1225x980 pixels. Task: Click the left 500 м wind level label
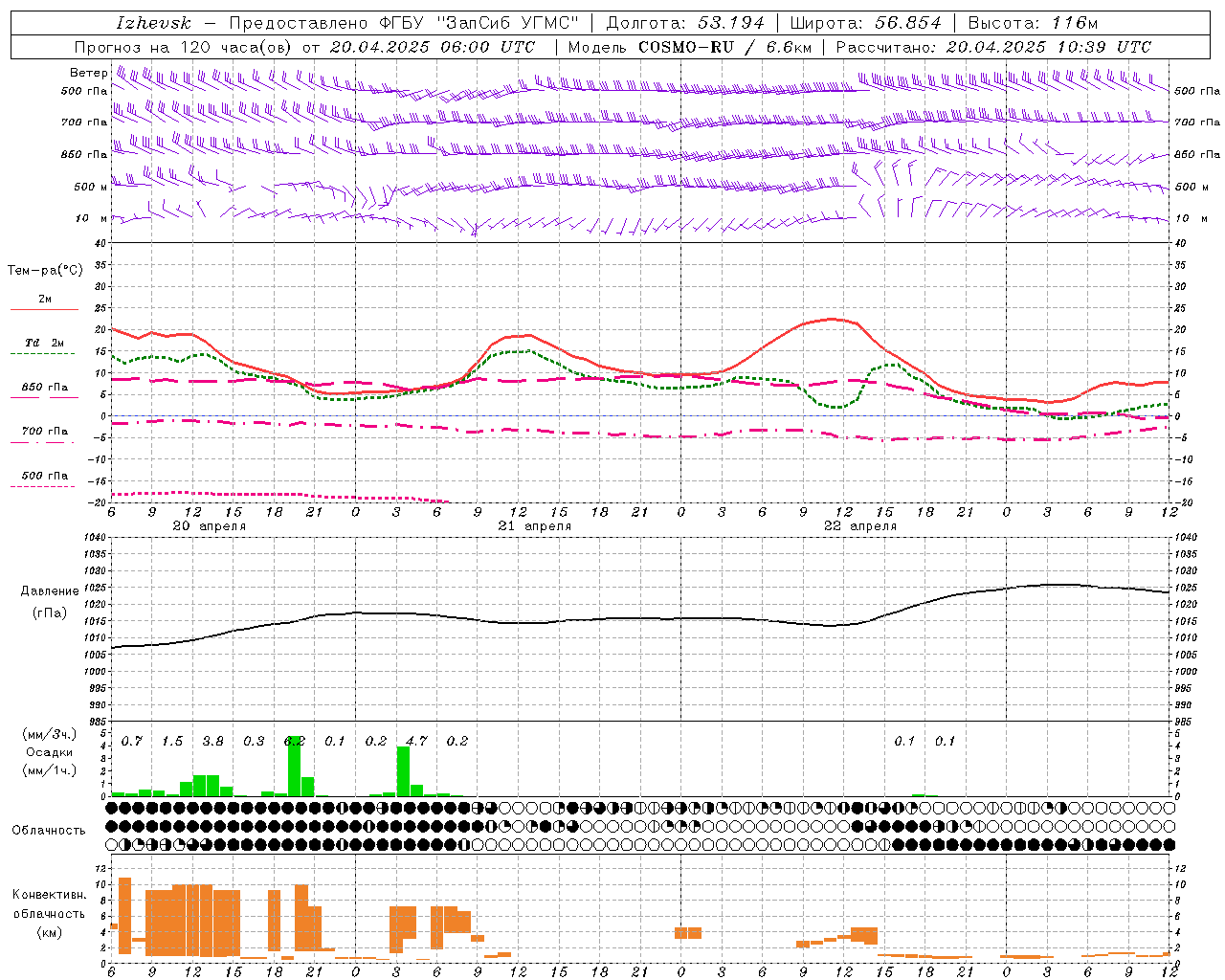click(91, 187)
